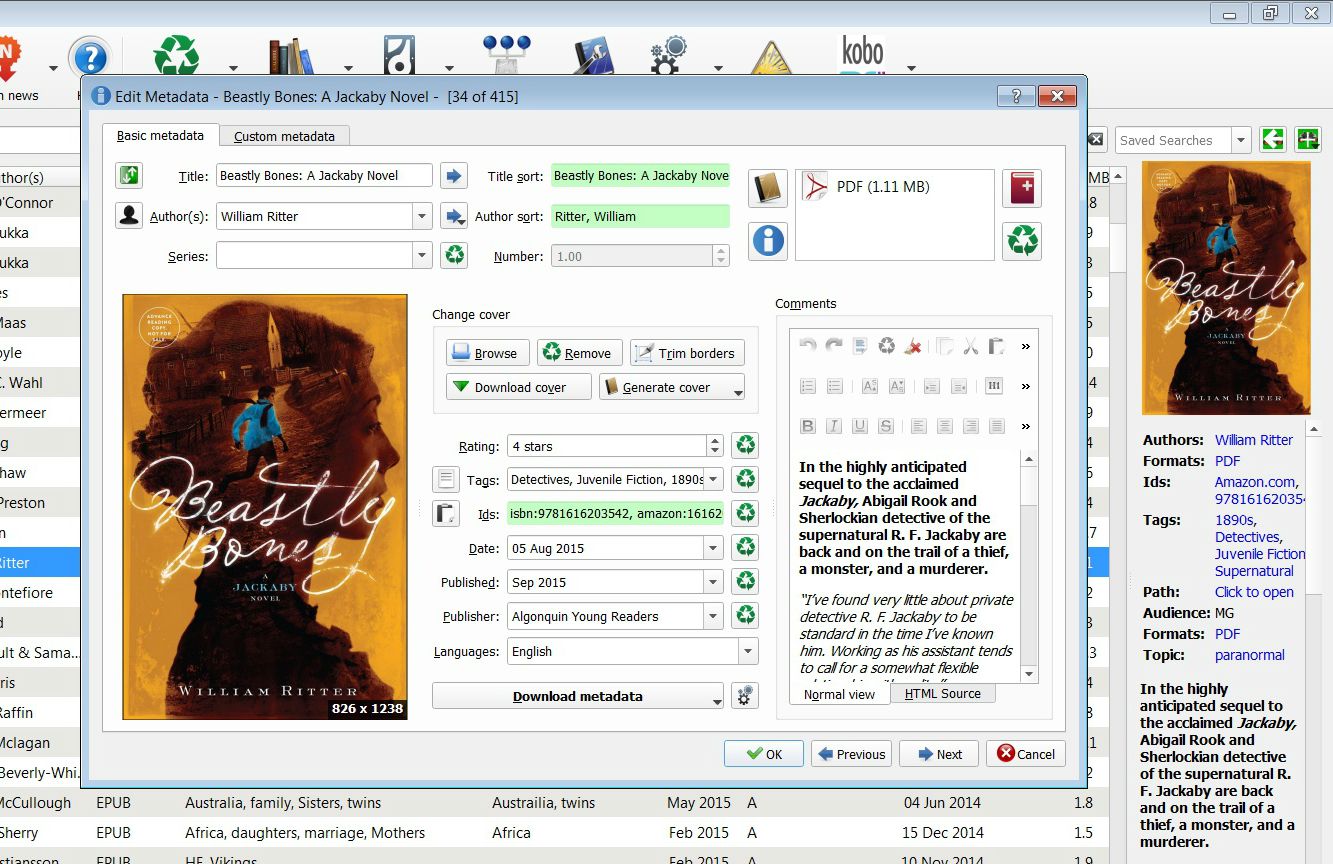Image resolution: width=1333 pixels, height=864 pixels.
Task: Open the manage authors editor icon
Action: click(129, 215)
